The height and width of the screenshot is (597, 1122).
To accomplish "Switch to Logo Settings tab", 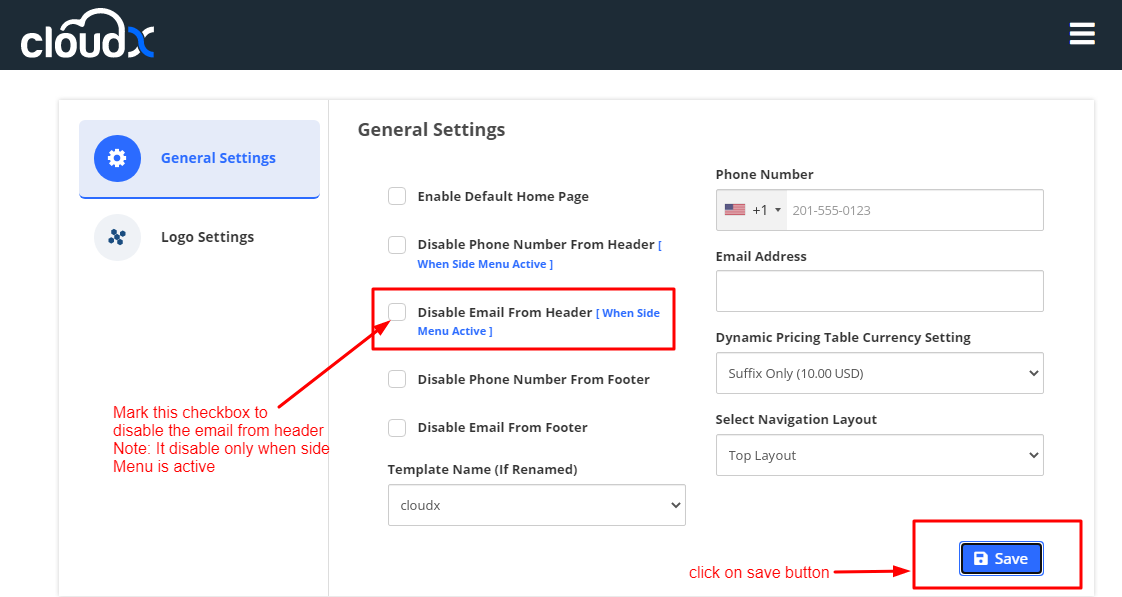I will pos(207,237).
